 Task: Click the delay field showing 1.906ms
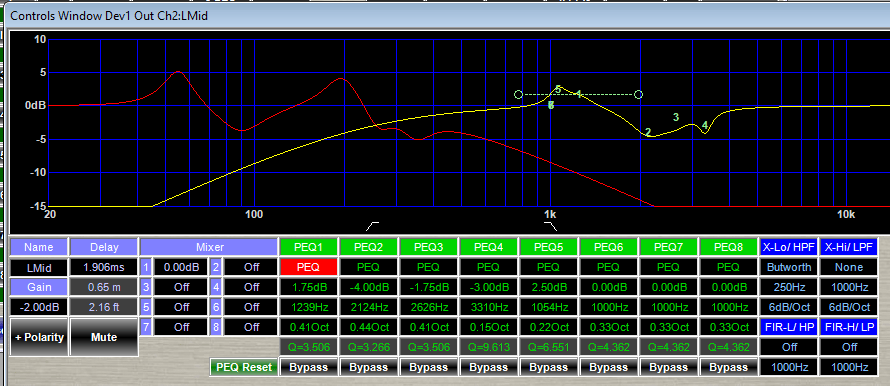104,267
